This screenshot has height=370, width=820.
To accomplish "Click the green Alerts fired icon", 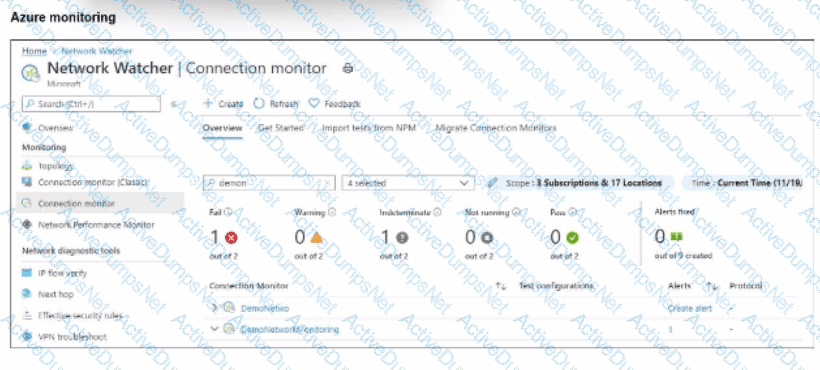I will [x=676, y=237].
